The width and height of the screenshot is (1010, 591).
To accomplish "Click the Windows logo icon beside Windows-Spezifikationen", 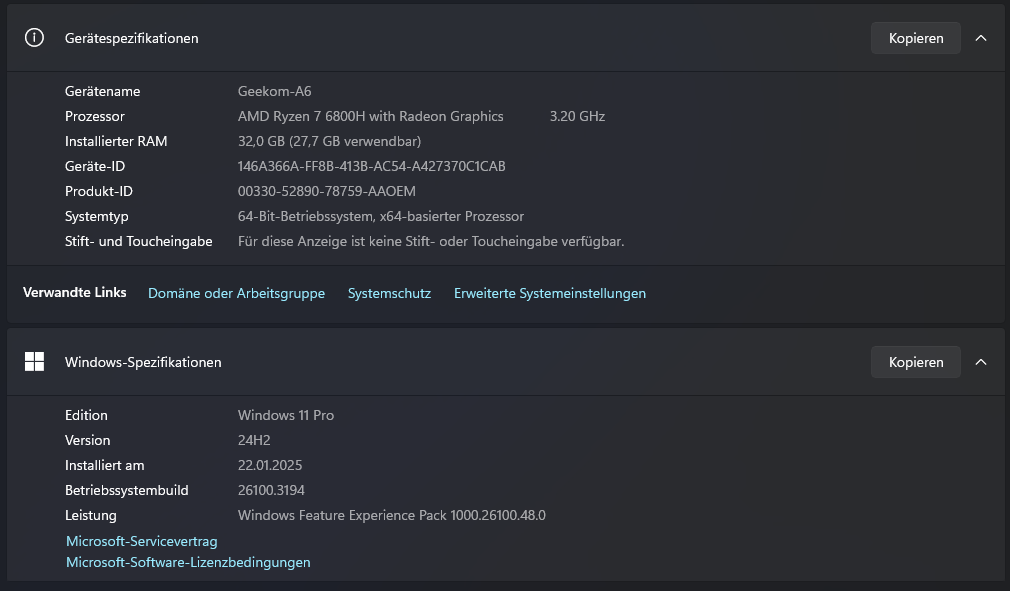I will tap(34, 362).
